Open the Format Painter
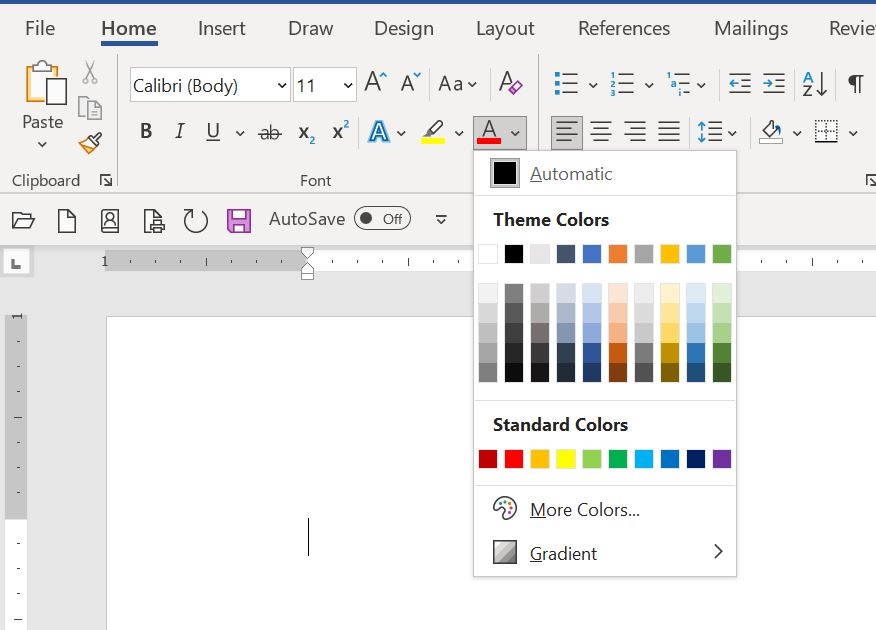876x630 pixels. (89, 143)
